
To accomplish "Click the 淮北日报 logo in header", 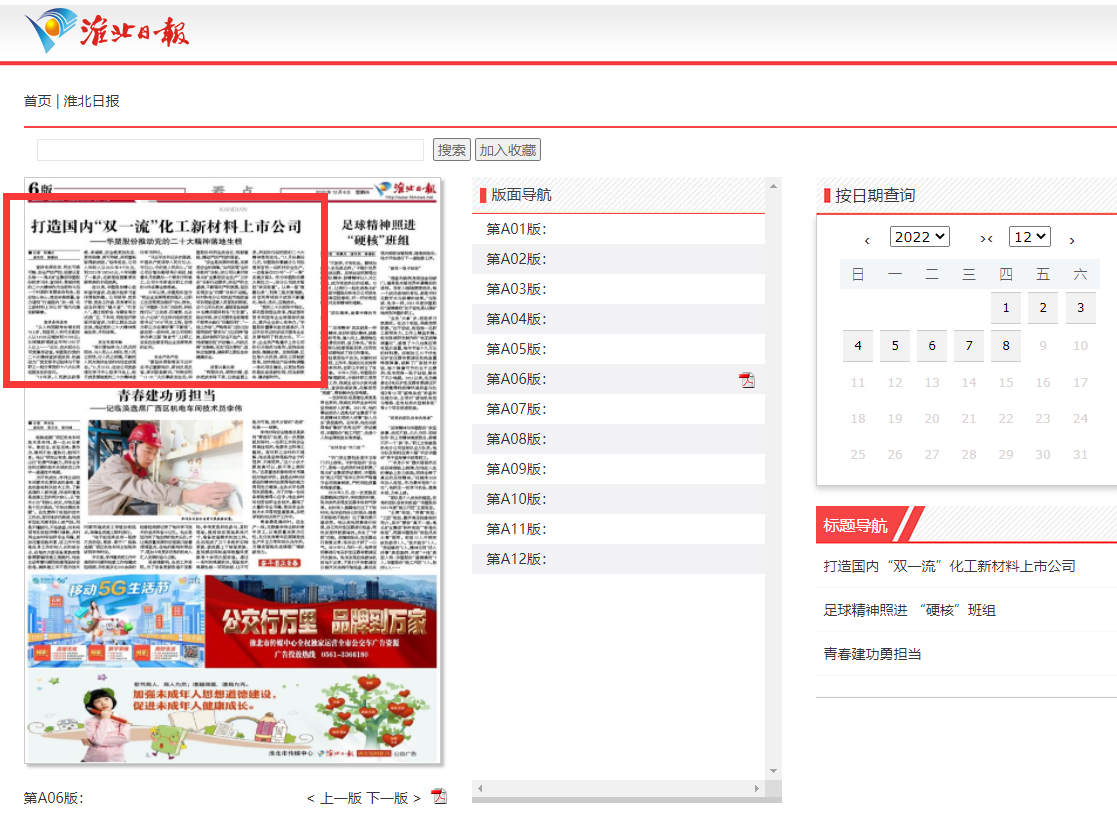I will pos(107,32).
